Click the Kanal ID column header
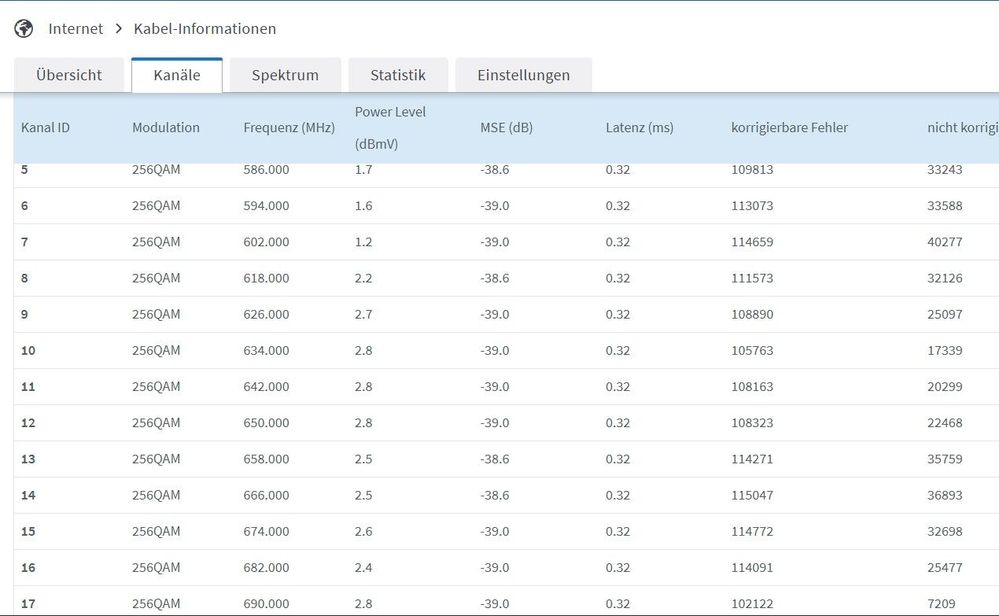This screenshot has width=999, height=616. [x=45, y=128]
